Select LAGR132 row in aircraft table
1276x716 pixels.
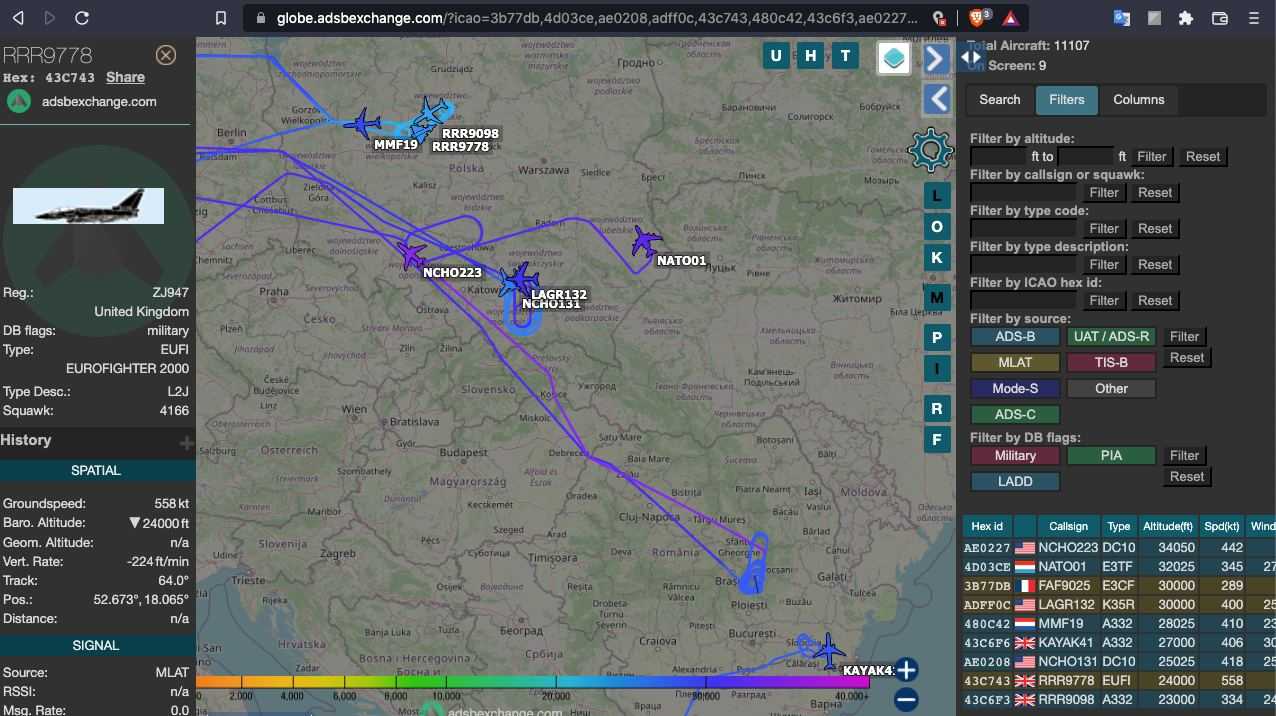click(x=1119, y=605)
